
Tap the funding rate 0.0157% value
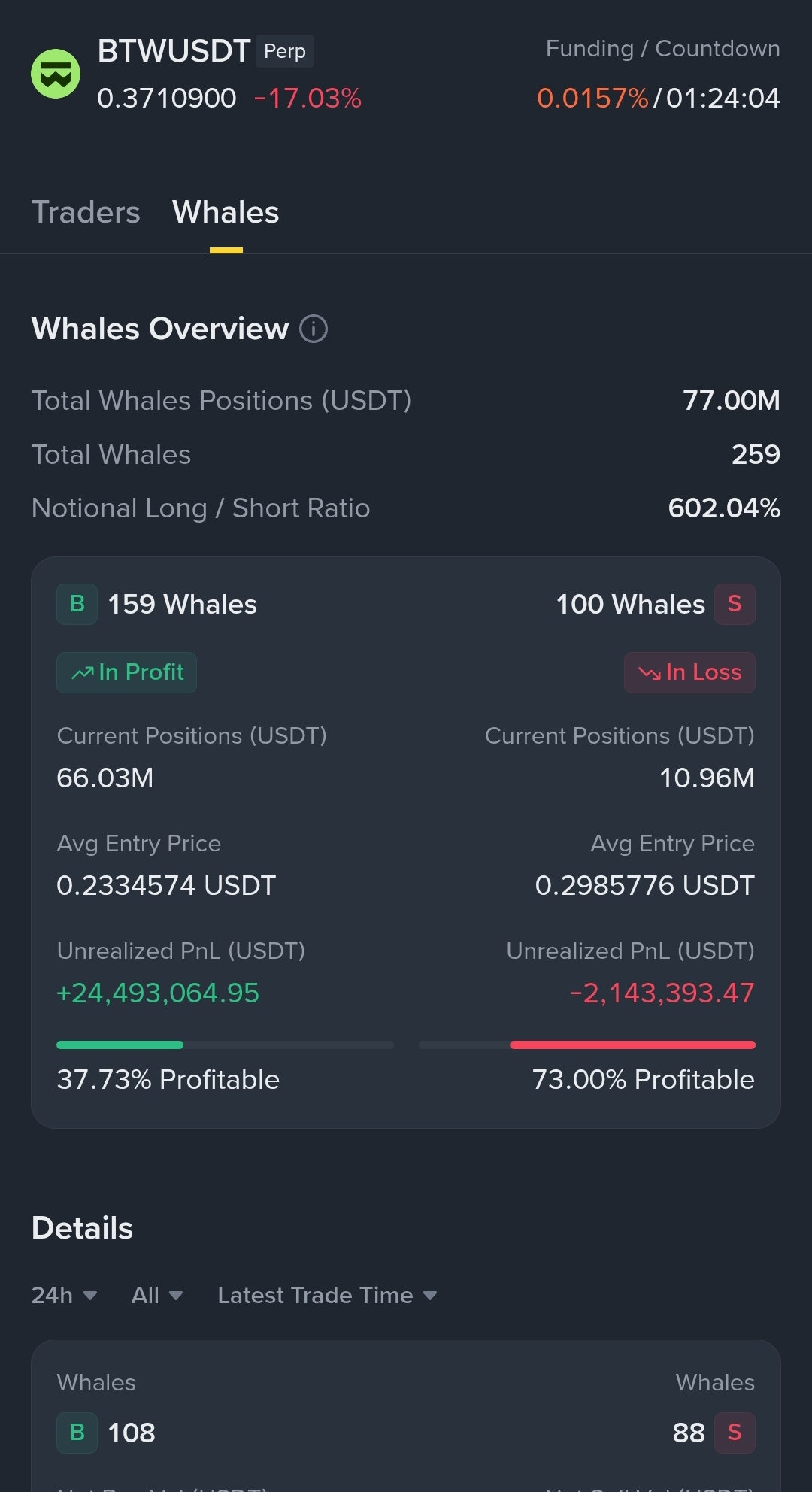tap(592, 98)
